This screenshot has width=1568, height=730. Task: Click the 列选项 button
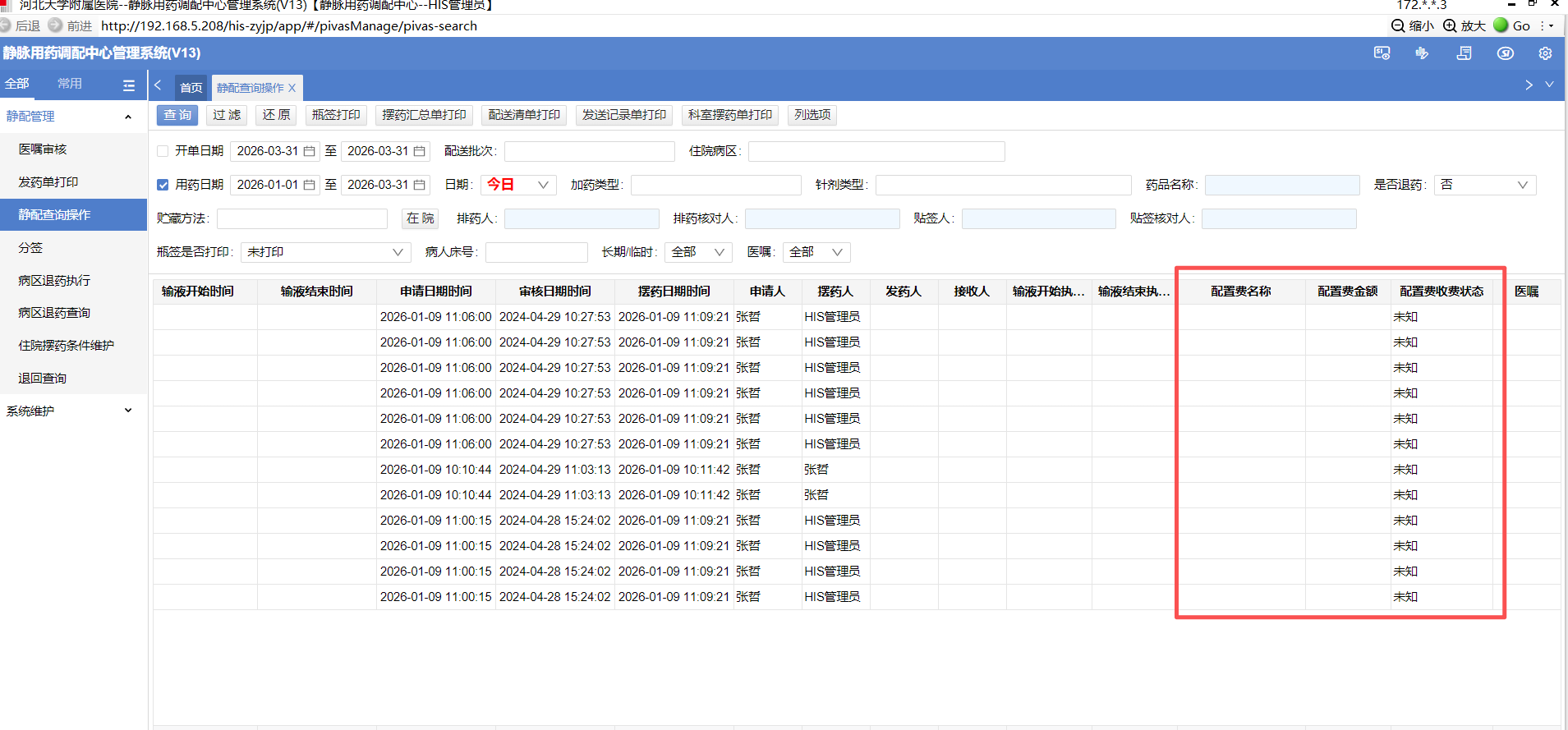point(812,115)
